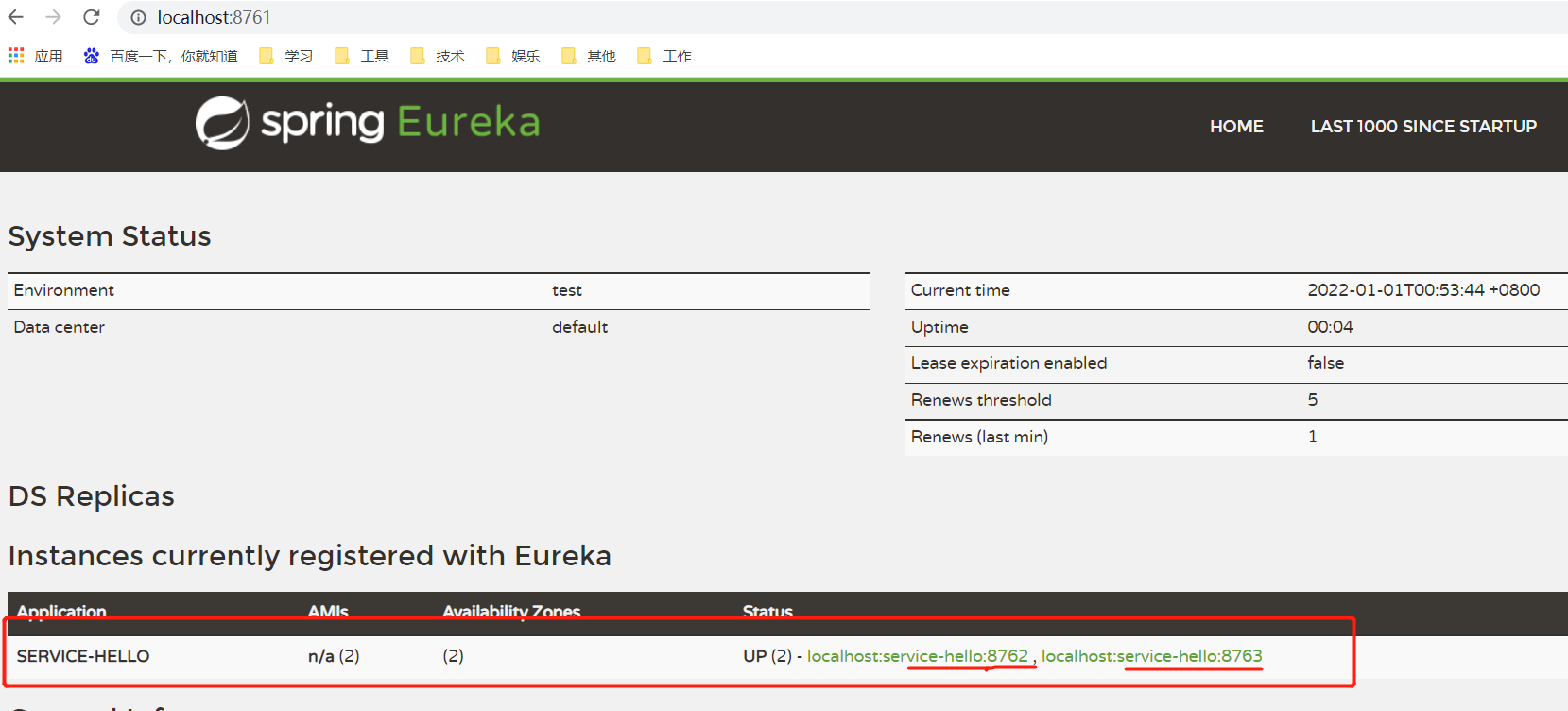Open the 工作 bookmark folder
1568x711 pixels.
click(663, 57)
